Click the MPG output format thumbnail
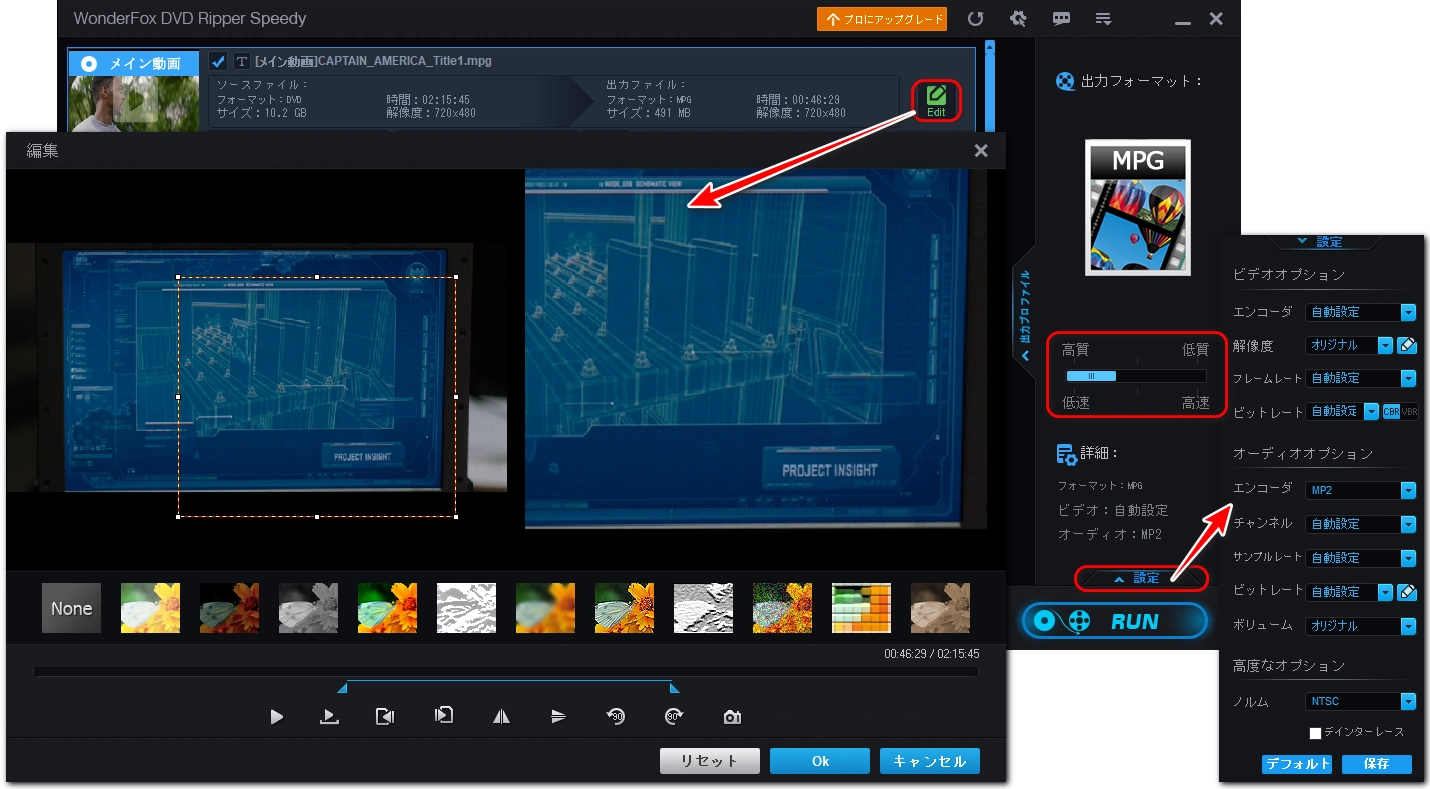The width and height of the screenshot is (1430, 789). (x=1138, y=207)
